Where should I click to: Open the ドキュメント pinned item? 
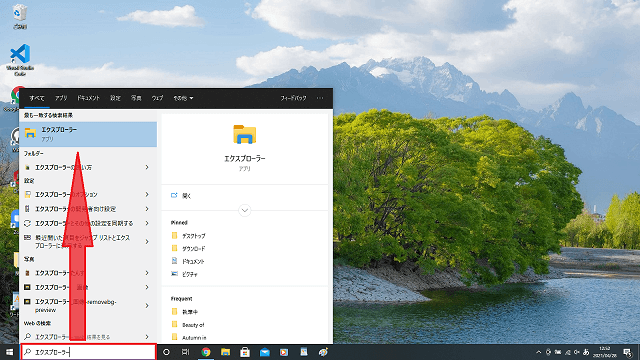tap(189, 261)
